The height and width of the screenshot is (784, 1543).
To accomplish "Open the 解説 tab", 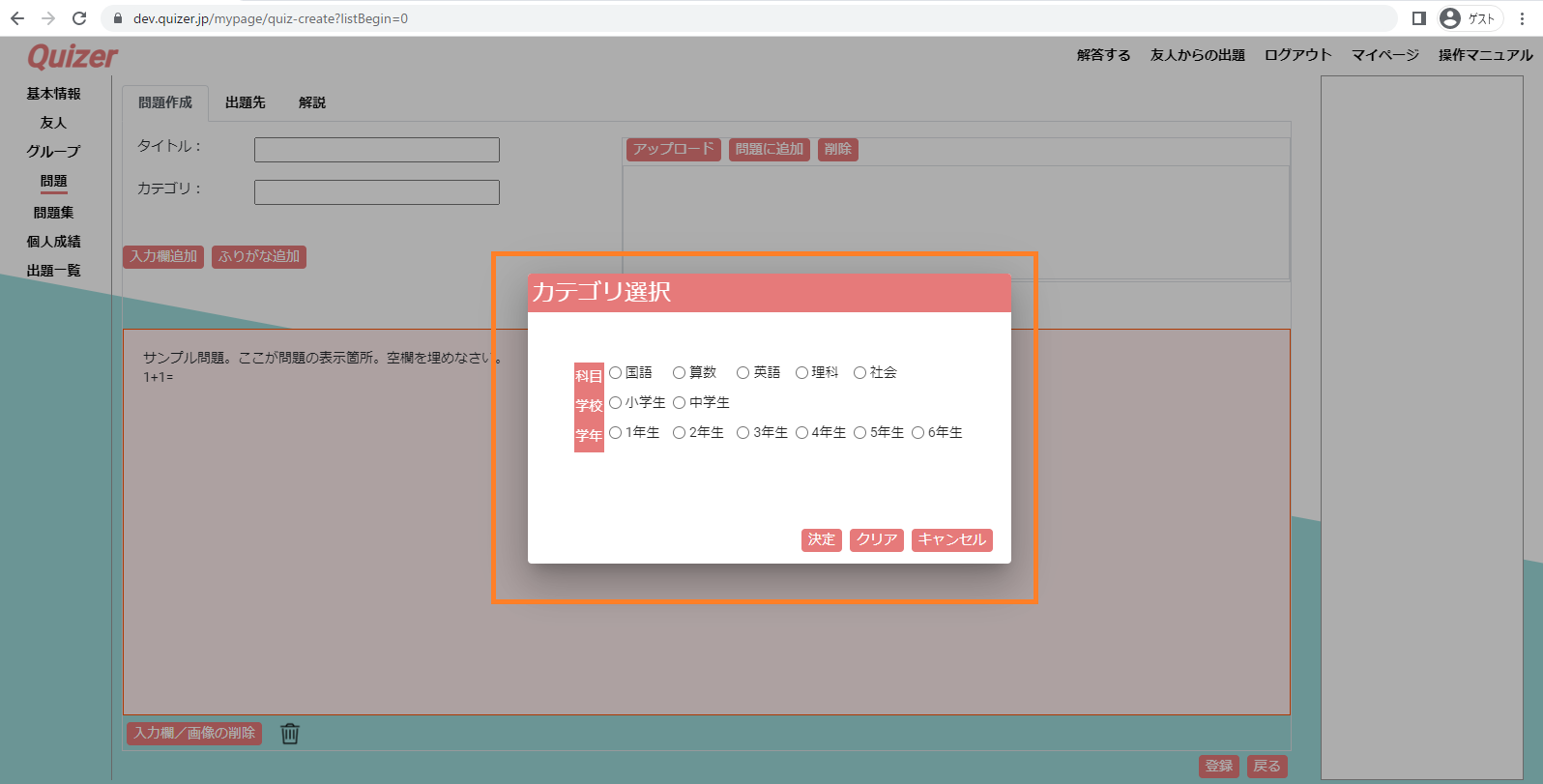I will pos(311,102).
